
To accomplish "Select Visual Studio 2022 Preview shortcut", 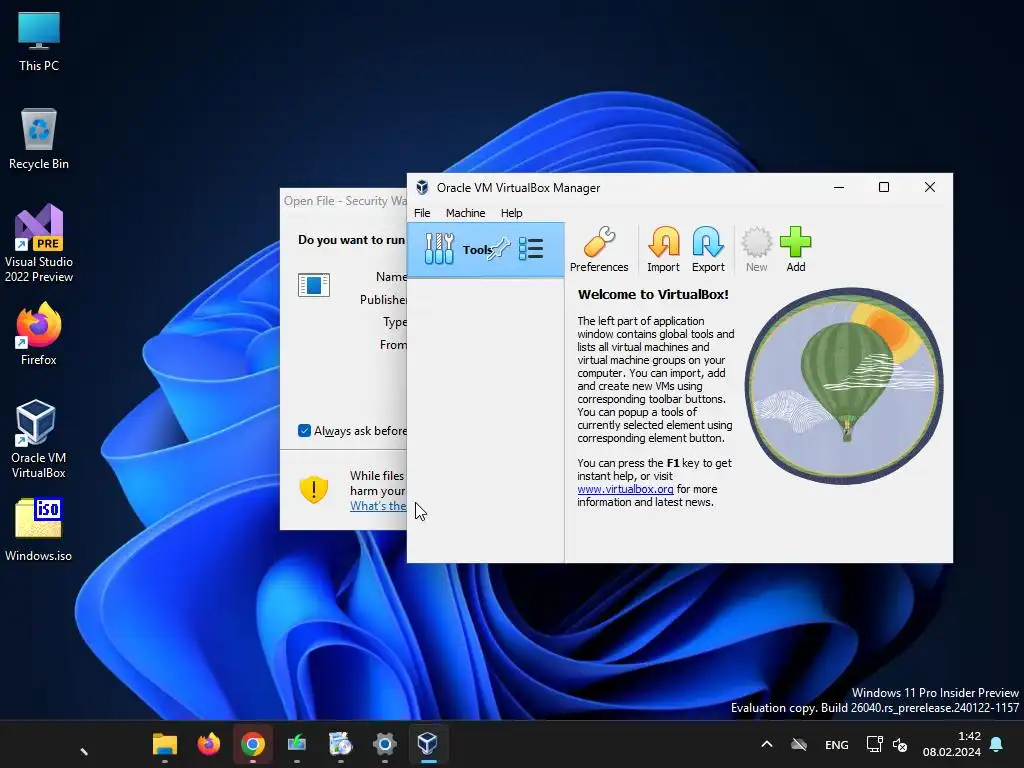I will tap(39, 243).
